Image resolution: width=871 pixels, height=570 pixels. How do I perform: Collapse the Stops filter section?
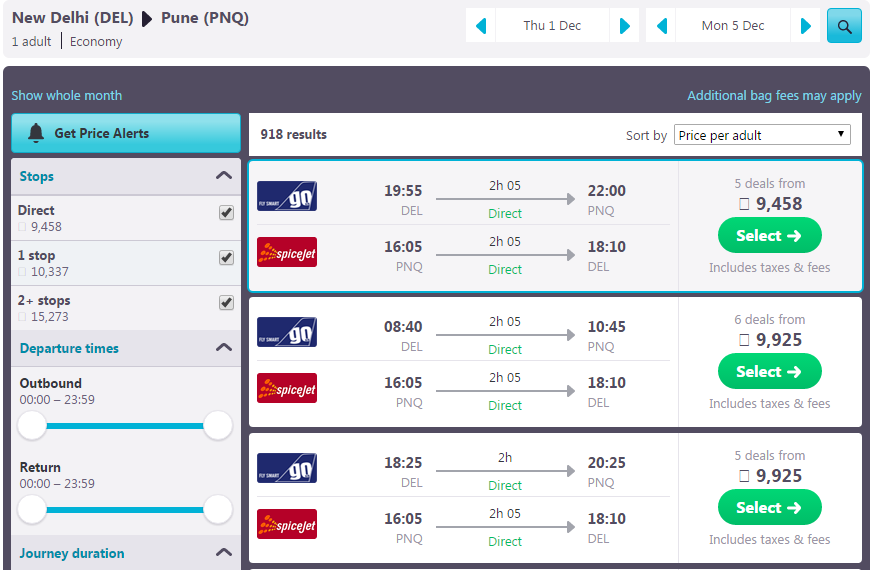coord(224,176)
